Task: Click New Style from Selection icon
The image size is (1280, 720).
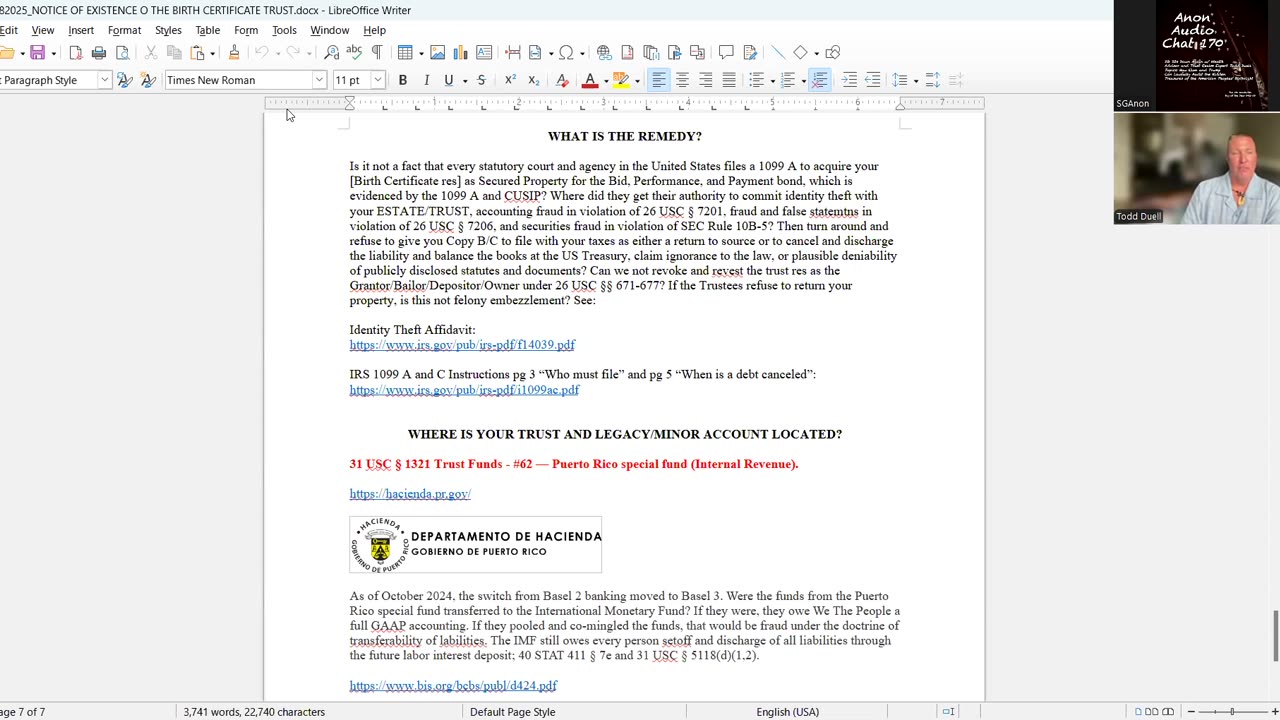Action: coord(148,80)
